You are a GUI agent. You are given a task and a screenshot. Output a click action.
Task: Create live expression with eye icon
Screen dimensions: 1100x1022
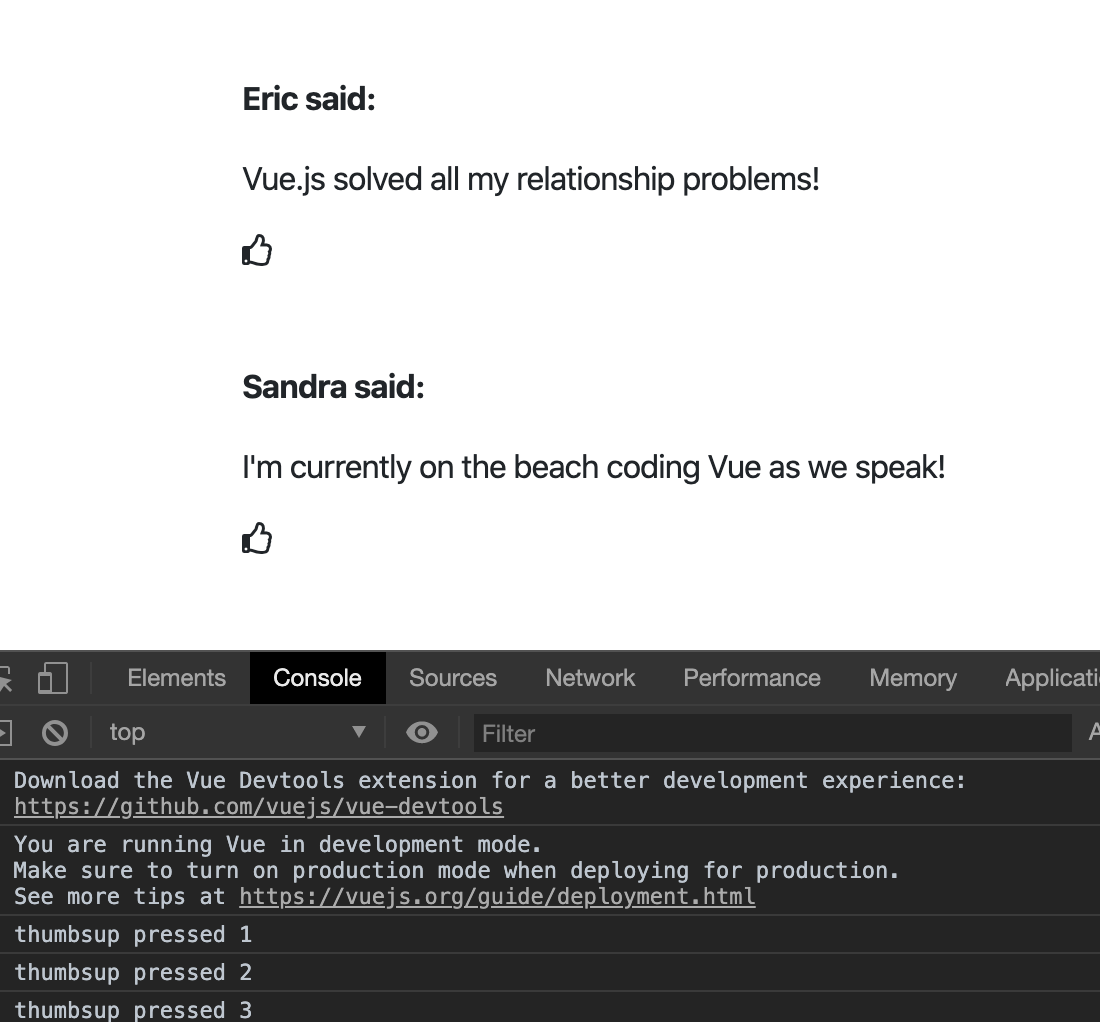coord(422,733)
